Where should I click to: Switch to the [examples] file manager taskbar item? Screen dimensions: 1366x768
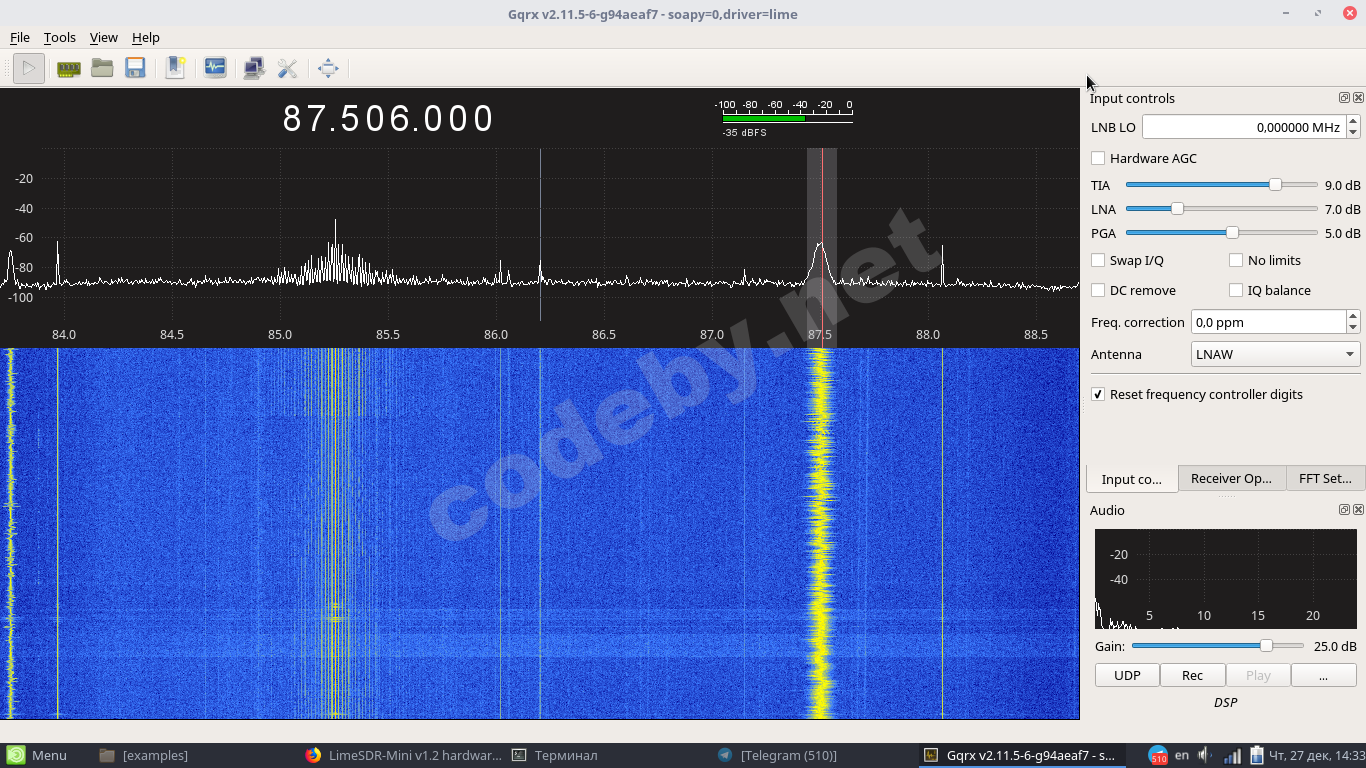point(145,755)
